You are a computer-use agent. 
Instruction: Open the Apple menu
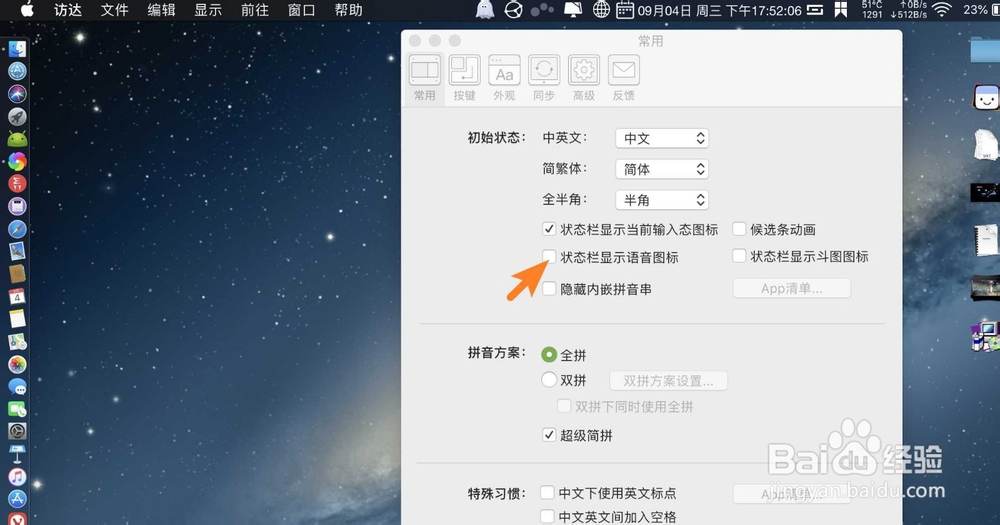pos(27,10)
